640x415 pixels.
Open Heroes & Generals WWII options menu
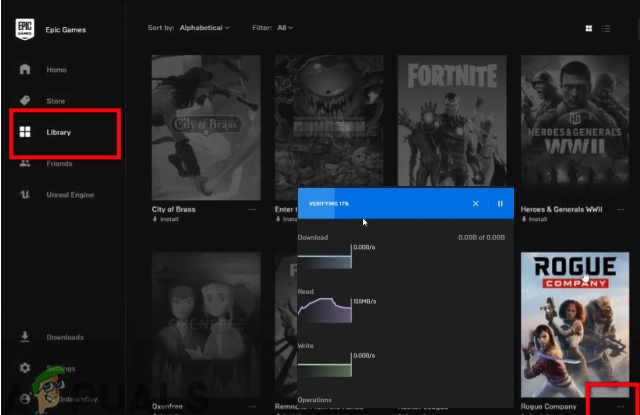[x=621, y=209]
